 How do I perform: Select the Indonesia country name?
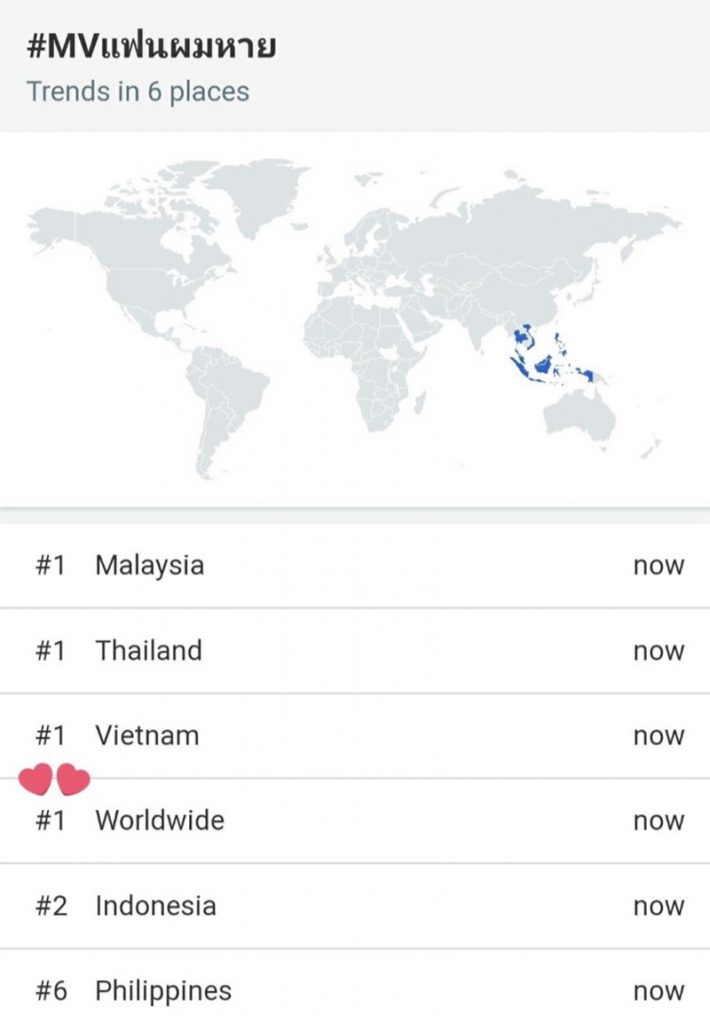155,906
